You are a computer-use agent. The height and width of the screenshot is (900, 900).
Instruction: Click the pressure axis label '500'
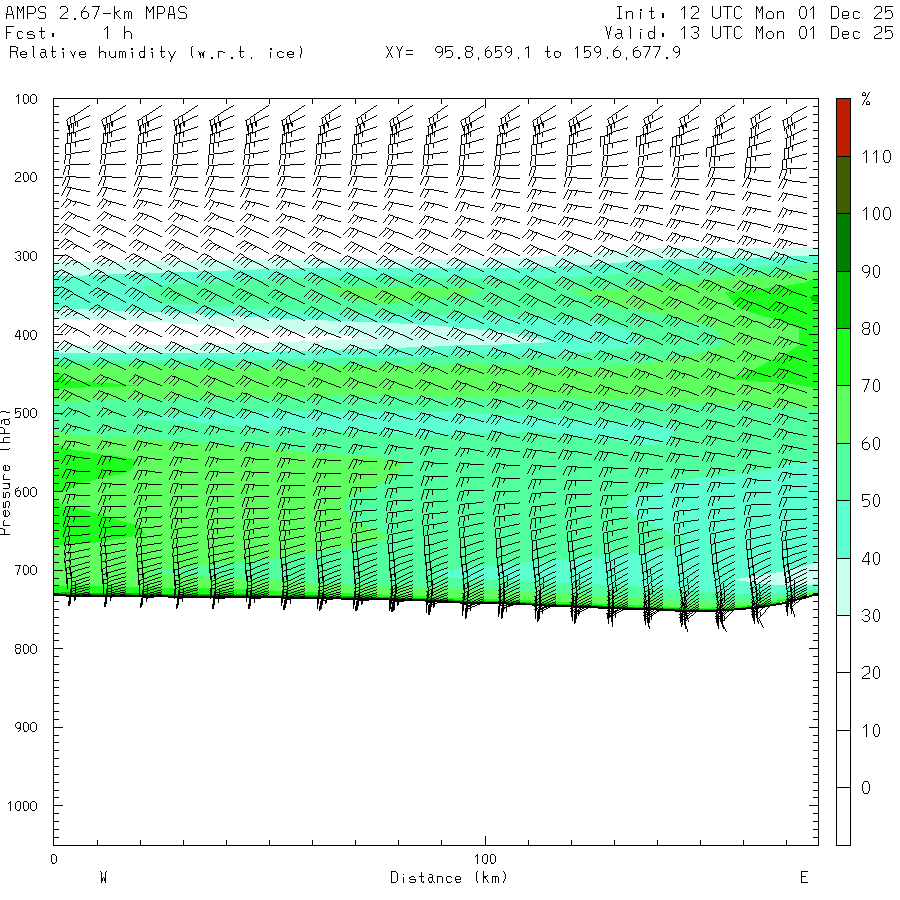pos(26,413)
